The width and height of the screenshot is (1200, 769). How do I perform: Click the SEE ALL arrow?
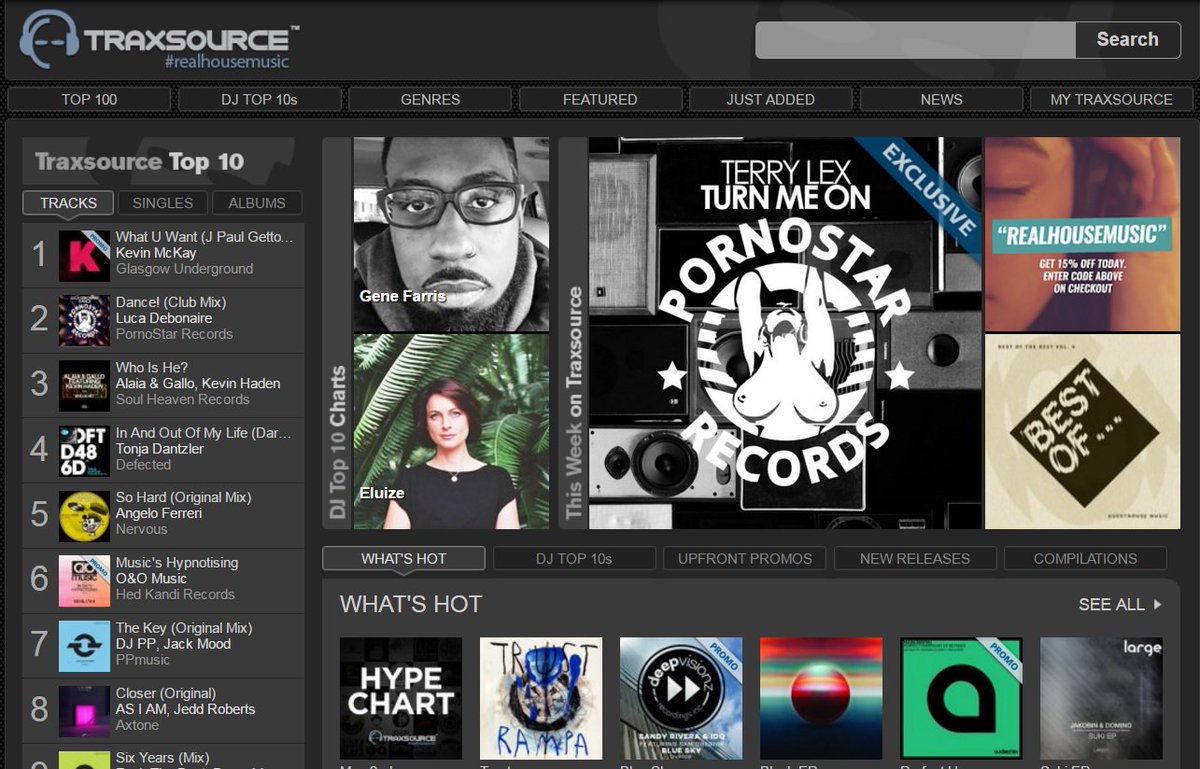pyautogui.click(x=1158, y=605)
